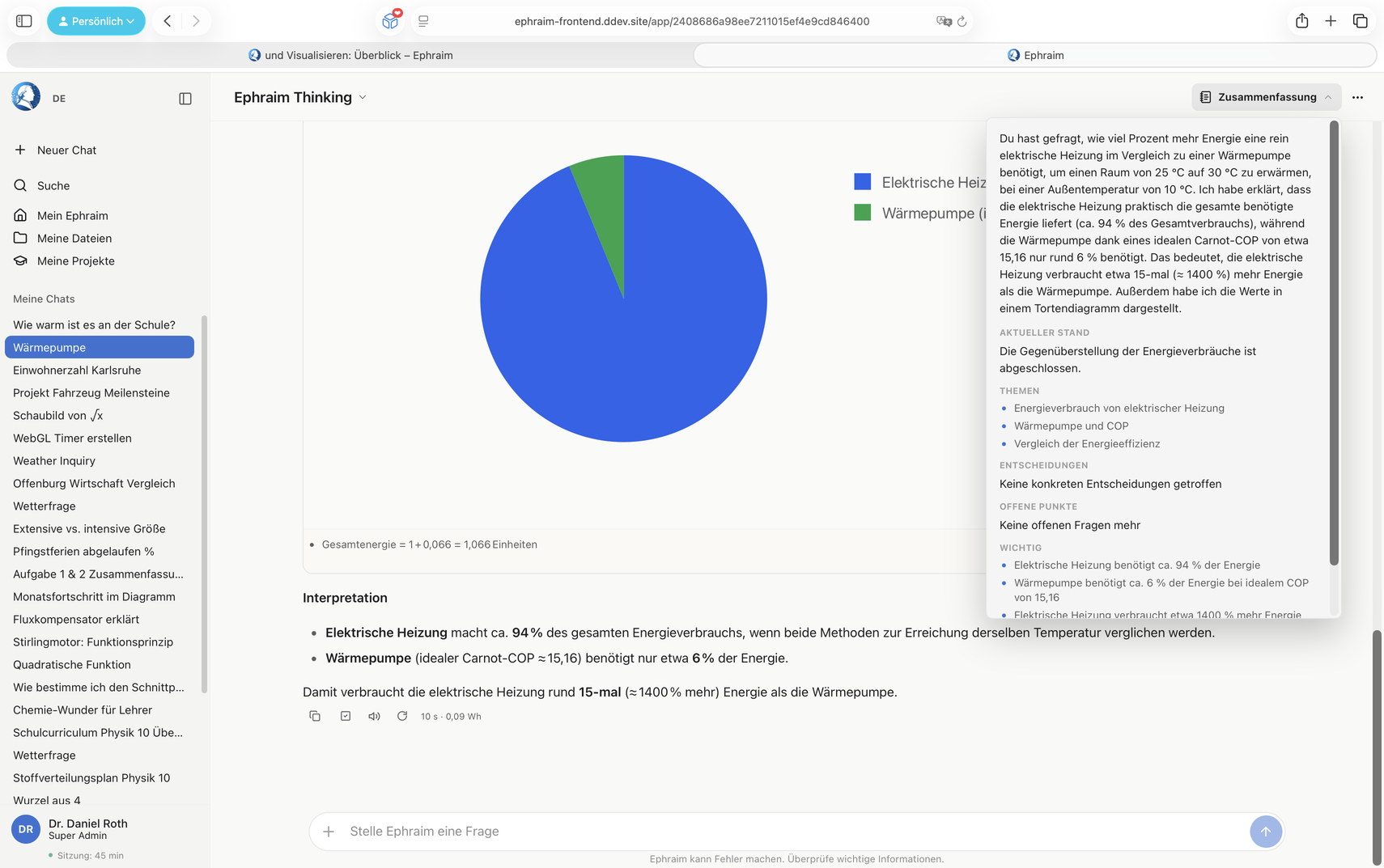This screenshot has width=1384, height=868.
Task: Click the DR user avatar
Action: pos(26,829)
